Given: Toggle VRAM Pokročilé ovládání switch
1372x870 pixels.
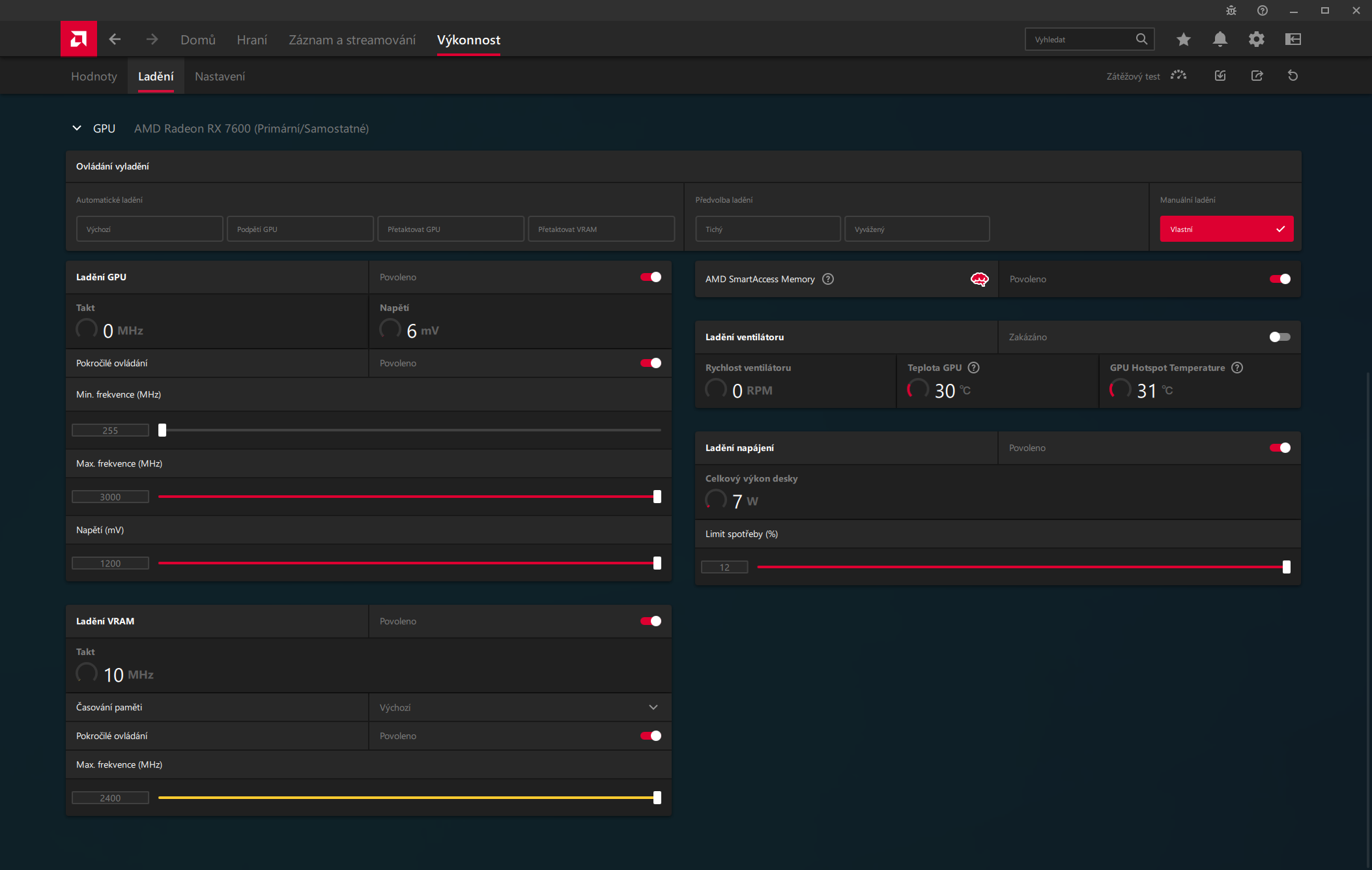Looking at the screenshot, I should pos(651,736).
